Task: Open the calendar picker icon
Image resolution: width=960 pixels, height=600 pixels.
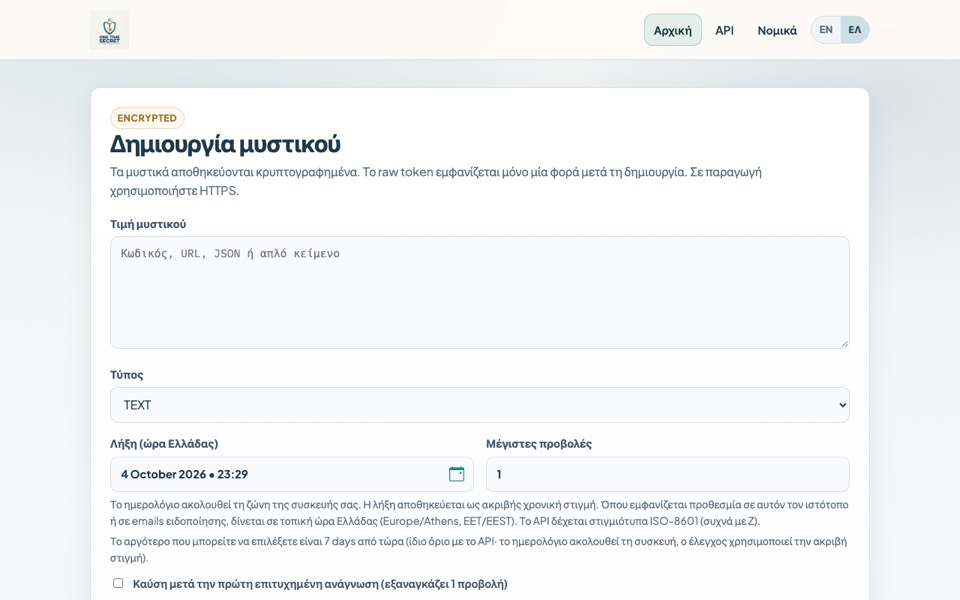Action: (x=457, y=474)
